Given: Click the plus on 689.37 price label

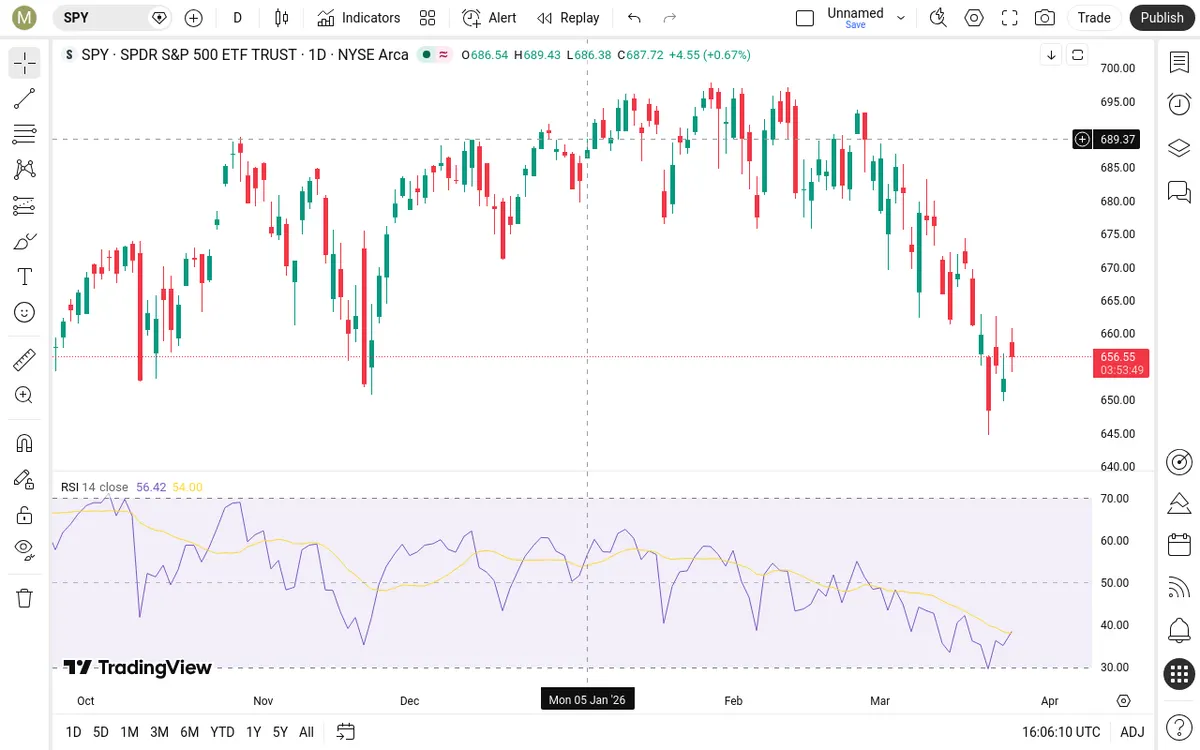Looking at the screenshot, I should pos(1082,140).
